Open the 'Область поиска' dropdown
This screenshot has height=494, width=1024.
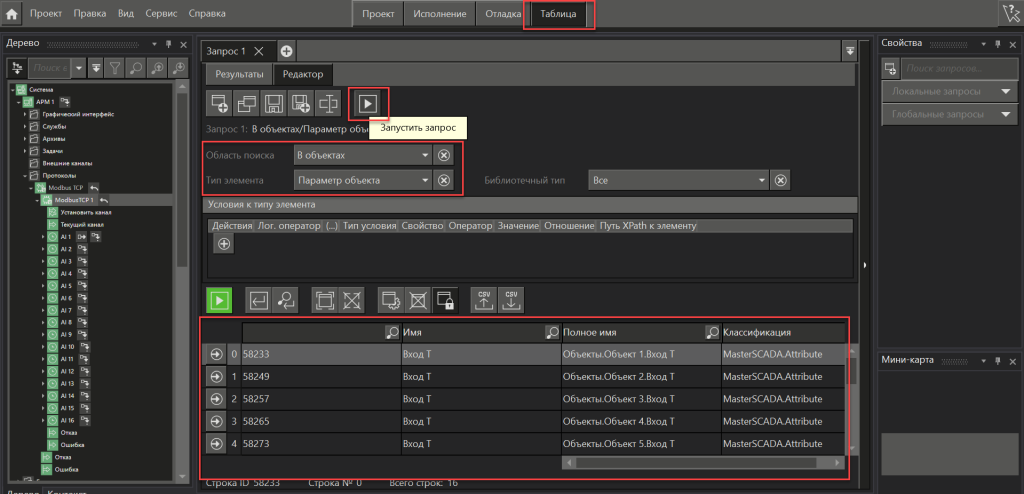[426, 155]
